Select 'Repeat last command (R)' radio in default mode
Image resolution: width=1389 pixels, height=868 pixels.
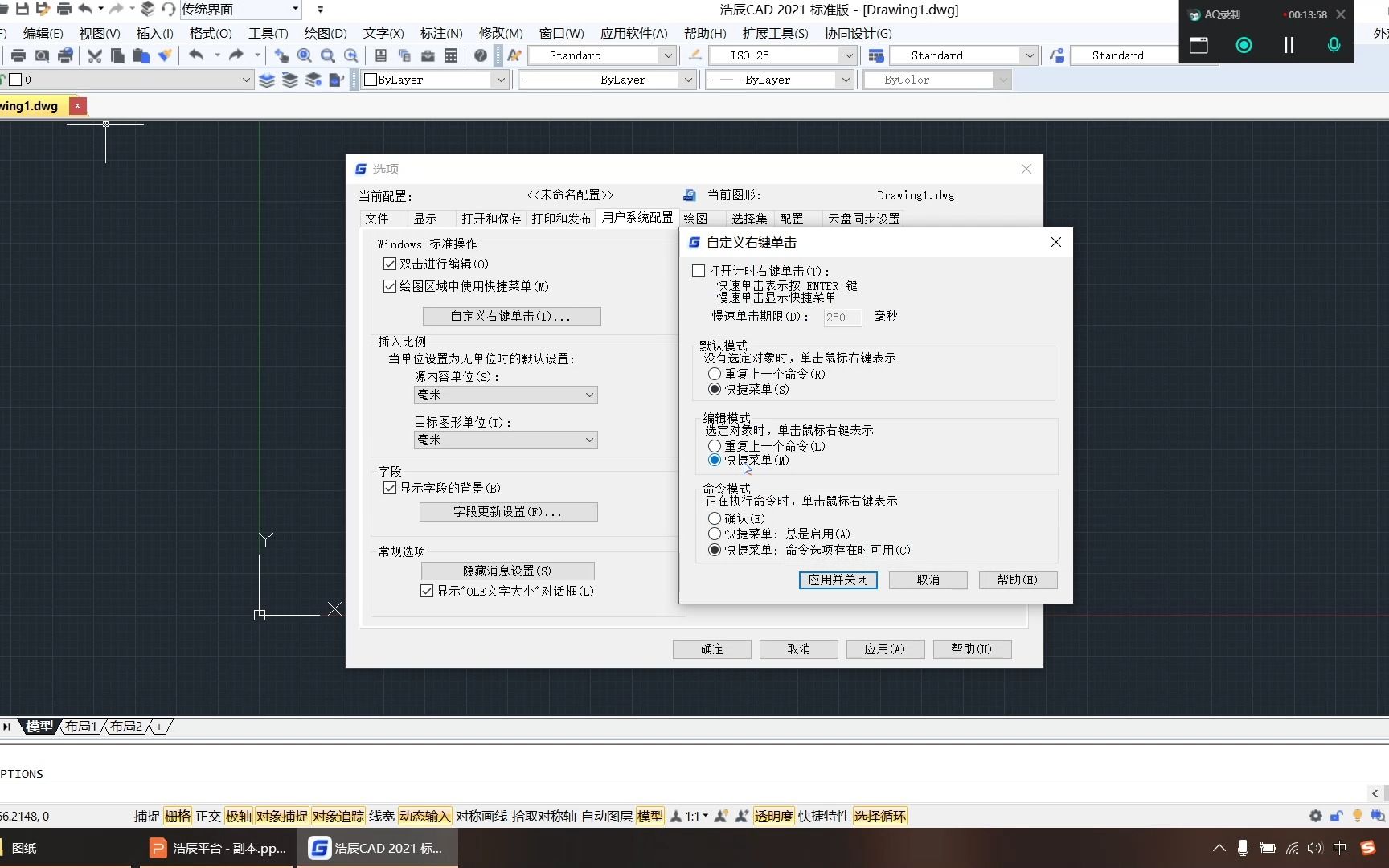point(715,374)
